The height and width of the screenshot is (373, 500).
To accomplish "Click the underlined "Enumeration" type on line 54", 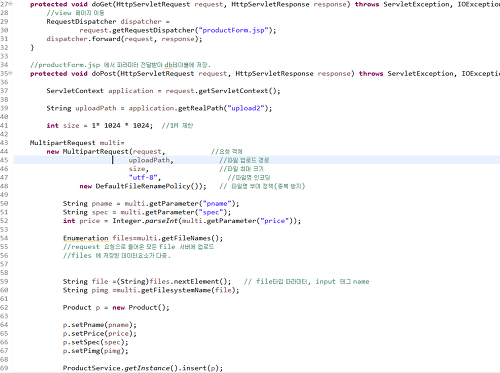I will click(85, 238).
